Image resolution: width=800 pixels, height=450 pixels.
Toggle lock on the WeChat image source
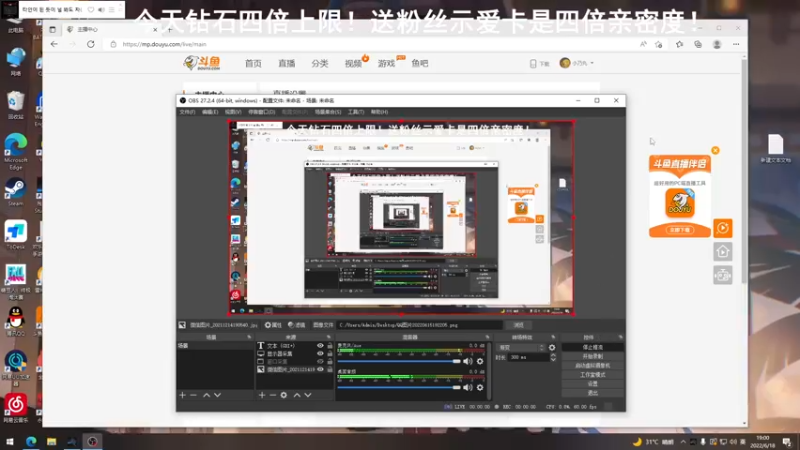coord(330,369)
